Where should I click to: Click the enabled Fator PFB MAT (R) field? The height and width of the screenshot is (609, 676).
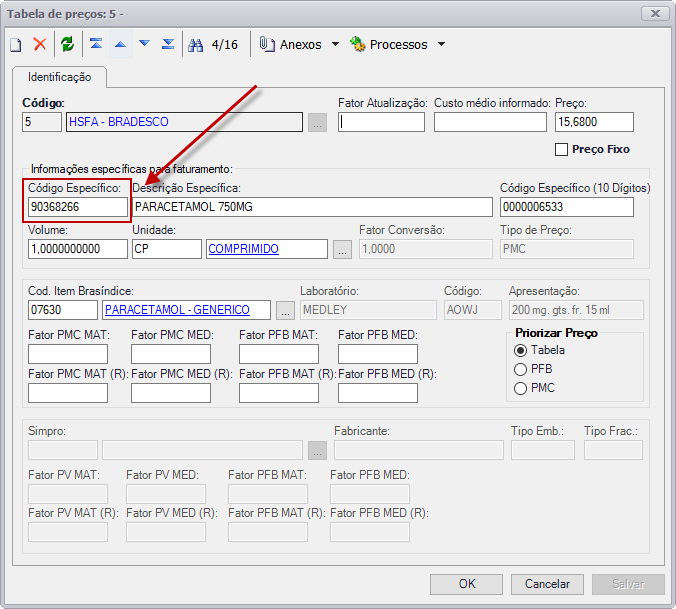[x=279, y=393]
